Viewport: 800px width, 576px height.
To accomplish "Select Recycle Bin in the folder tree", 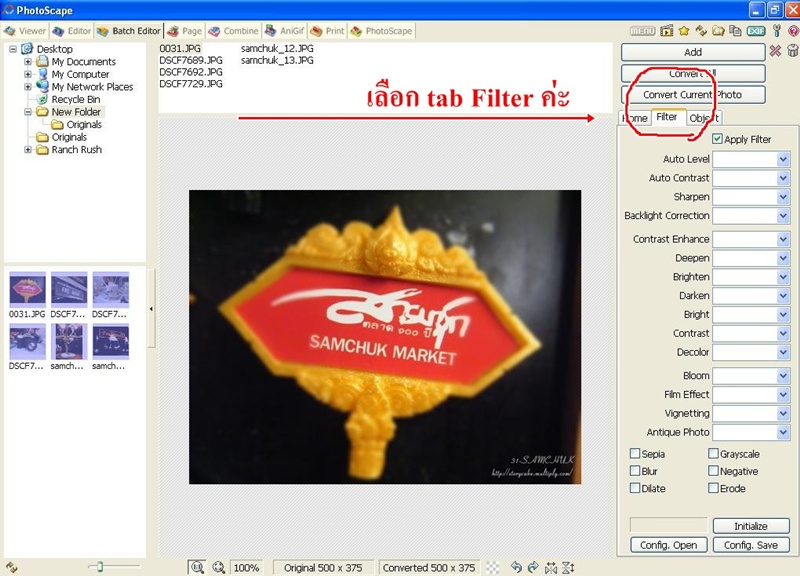I will coord(76,99).
